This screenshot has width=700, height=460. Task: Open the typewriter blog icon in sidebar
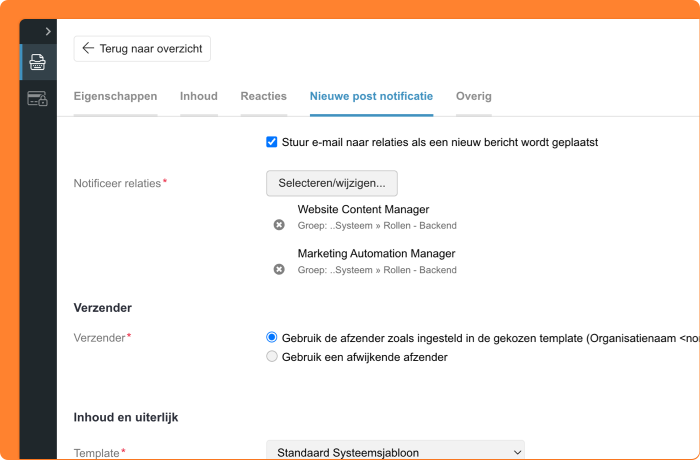(x=38, y=62)
